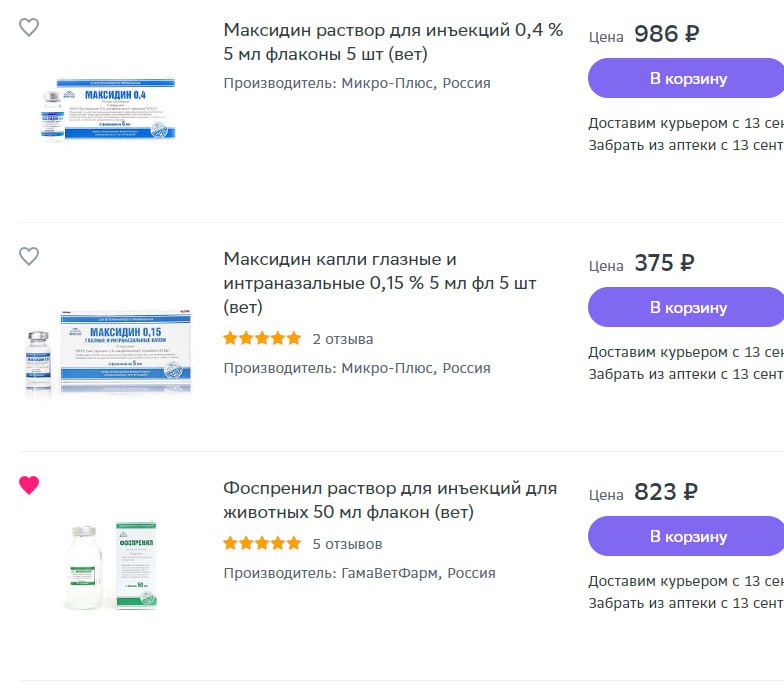
Task: Click manufacturer Микро-Плюс under the eye drops
Action: point(357,368)
